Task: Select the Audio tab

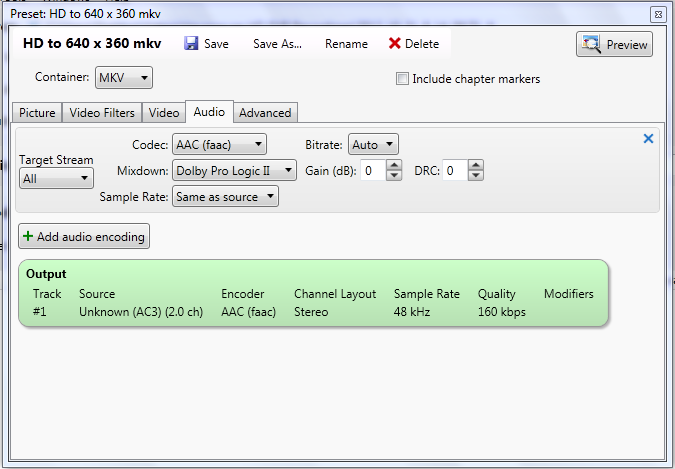Action: click(x=209, y=112)
